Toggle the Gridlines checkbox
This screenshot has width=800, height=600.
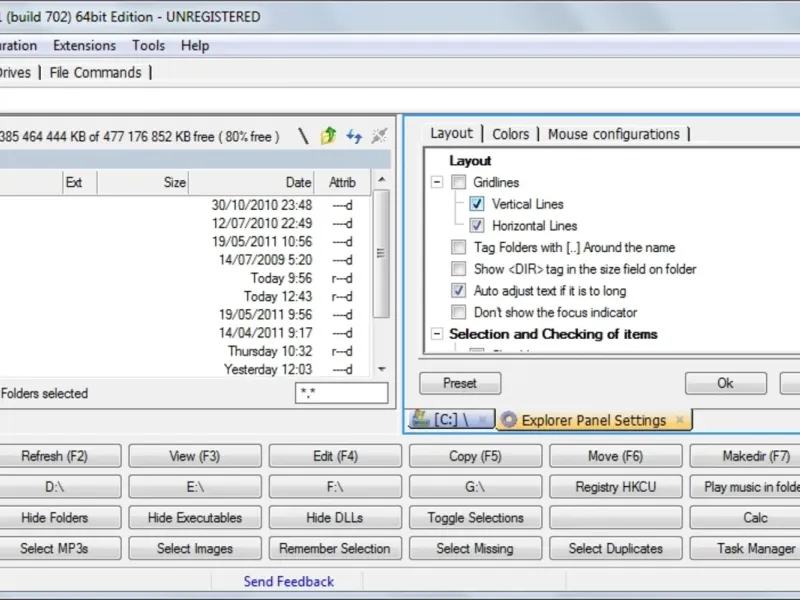pos(459,182)
